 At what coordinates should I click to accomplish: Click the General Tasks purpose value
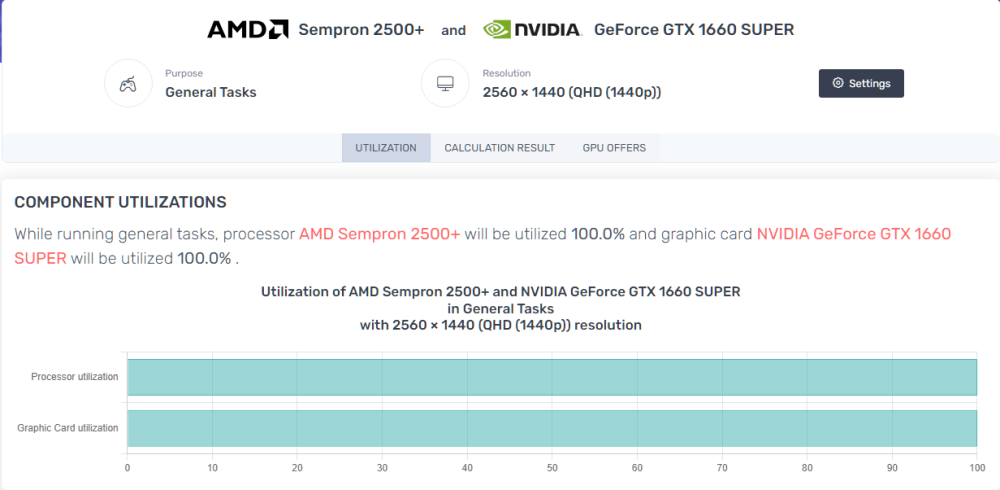click(x=210, y=93)
